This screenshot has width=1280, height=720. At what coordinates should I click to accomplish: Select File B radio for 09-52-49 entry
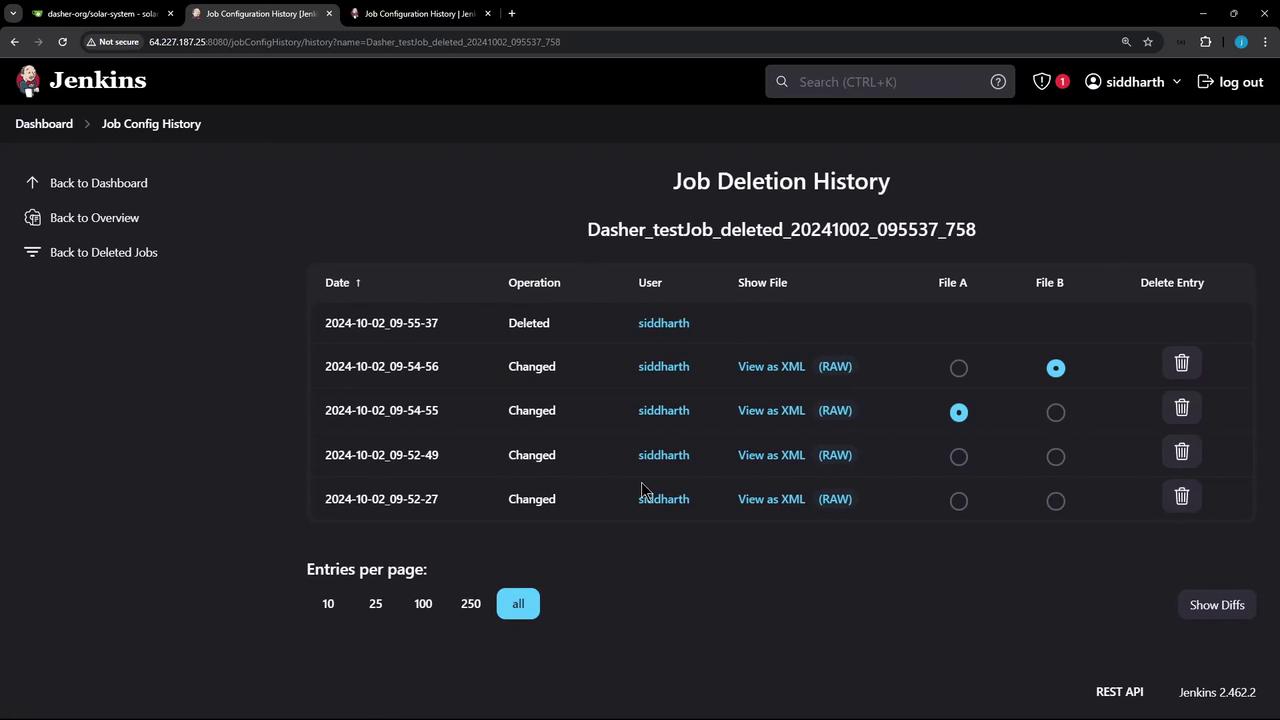pos(1055,457)
